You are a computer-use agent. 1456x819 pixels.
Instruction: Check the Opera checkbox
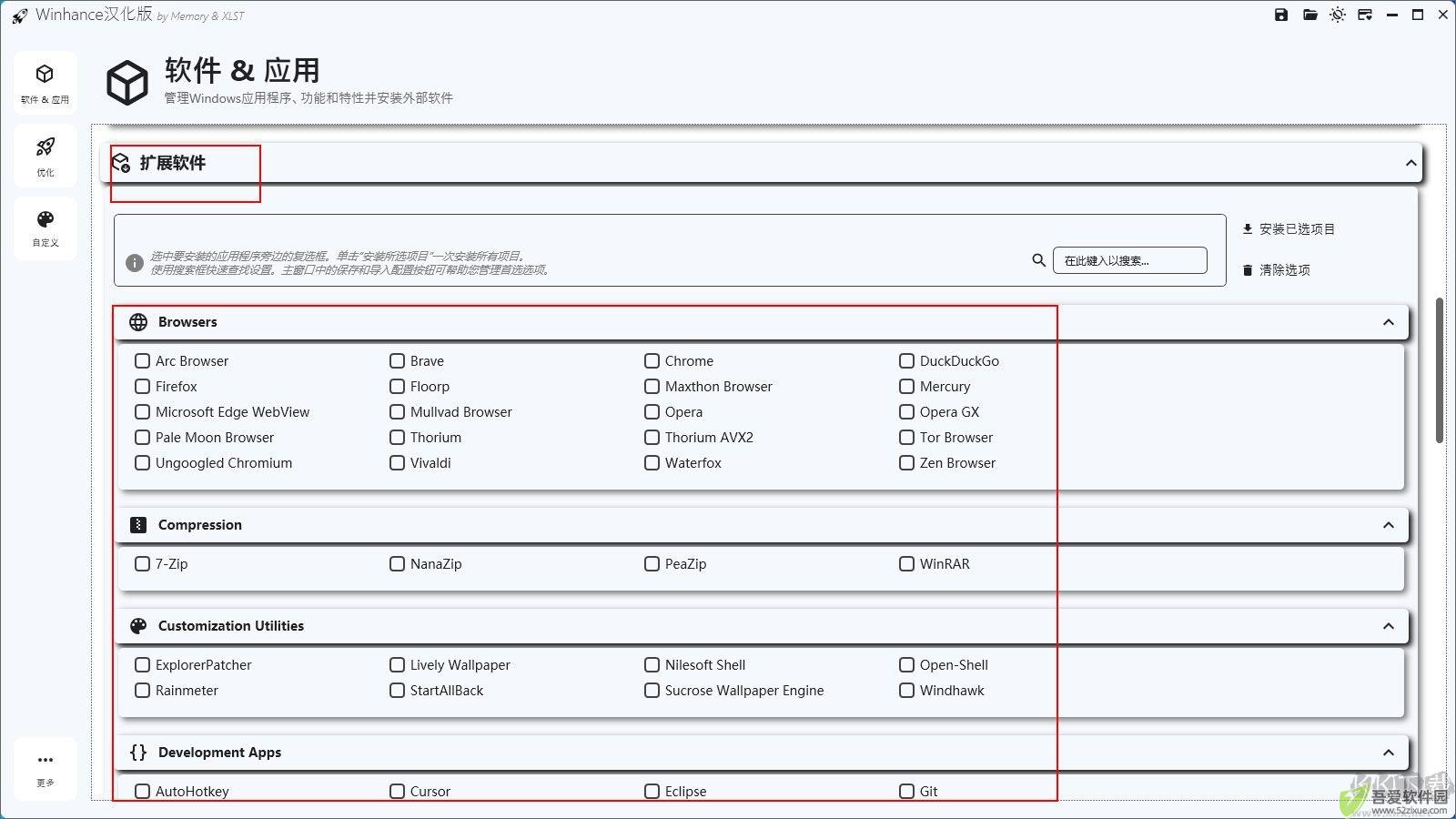click(652, 412)
